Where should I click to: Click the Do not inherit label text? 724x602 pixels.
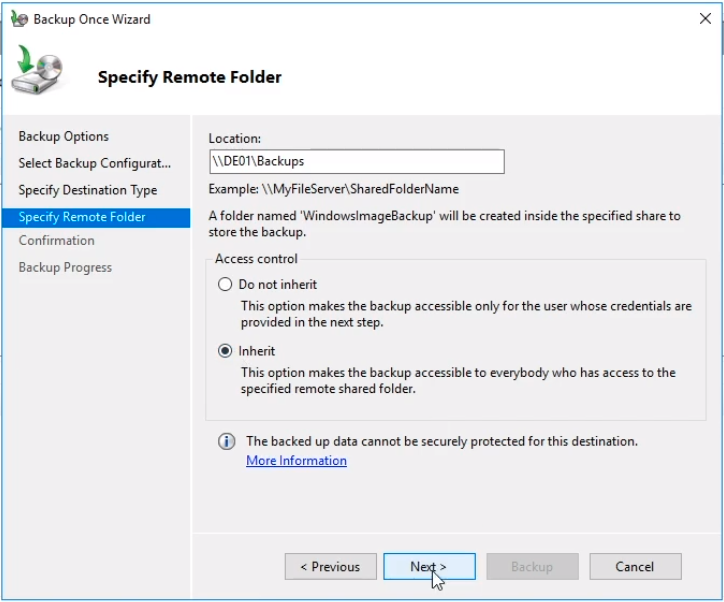(278, 285)
